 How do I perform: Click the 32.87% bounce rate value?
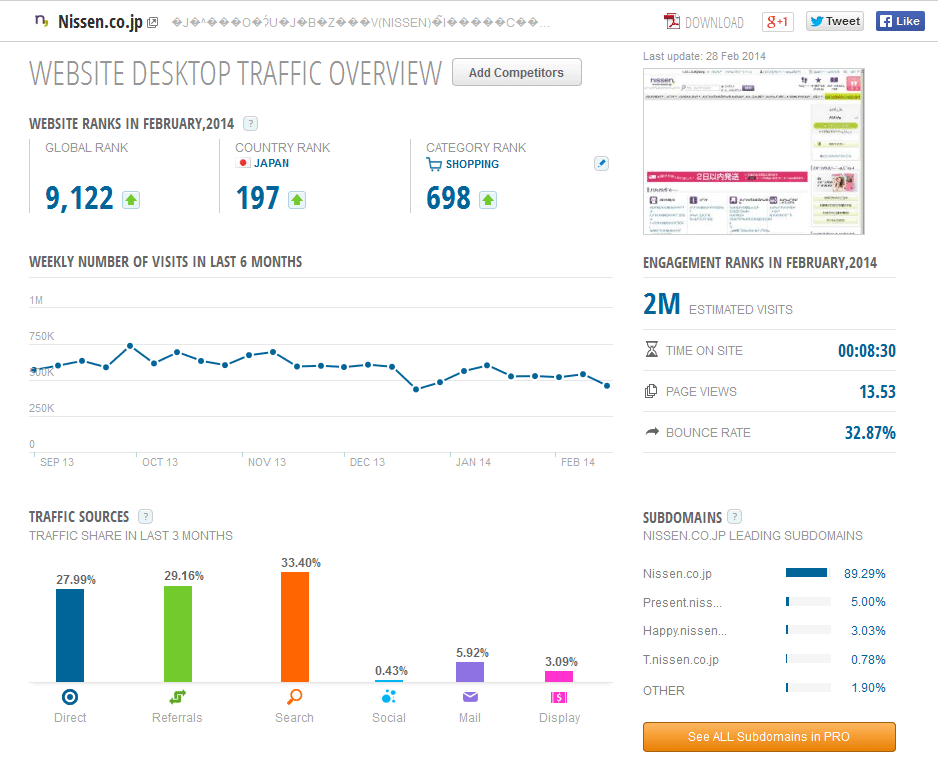[x=870, y=432]
